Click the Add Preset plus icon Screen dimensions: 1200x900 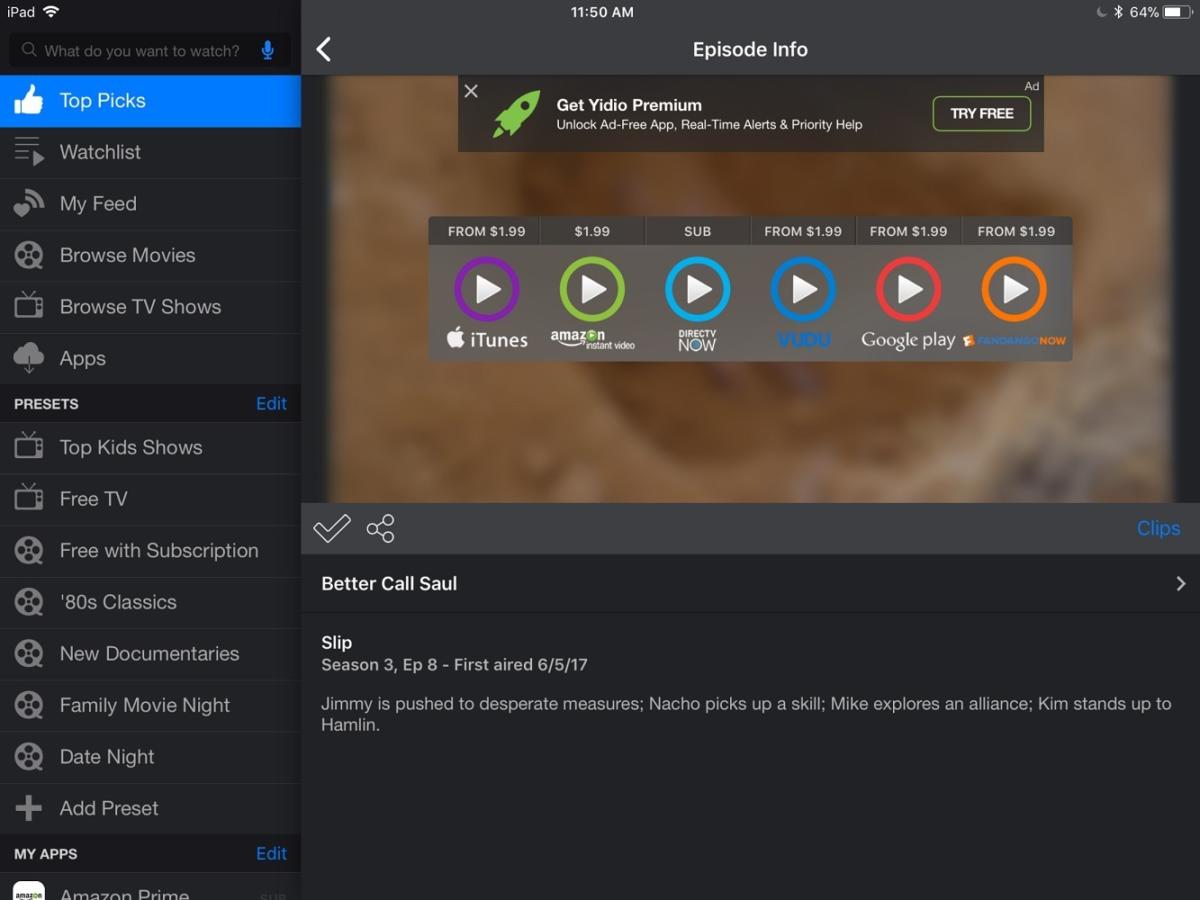pos(29,808)
